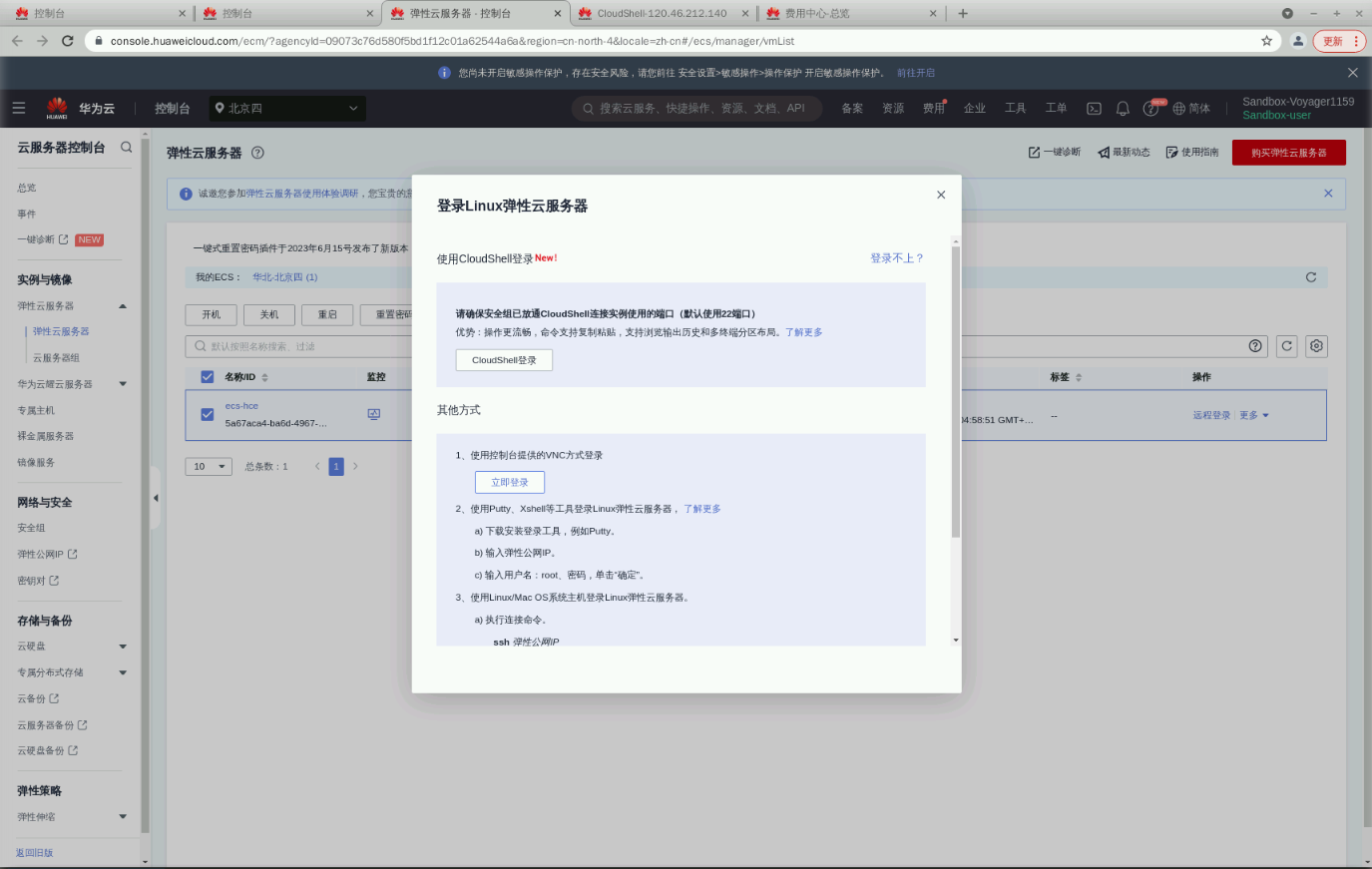Image resolution: width=1372 pixels, height=869 pixels.
Task: Toggle the select-all checkbox in table header
Action: tap(208, 377)
